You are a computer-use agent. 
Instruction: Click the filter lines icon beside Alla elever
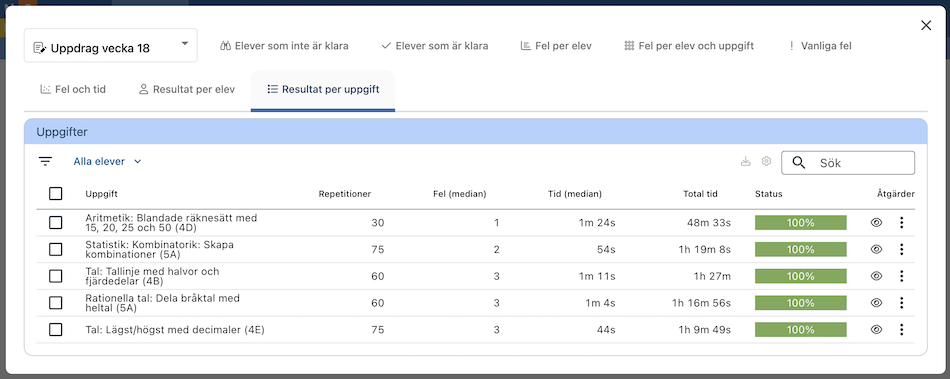click(45, 162)
